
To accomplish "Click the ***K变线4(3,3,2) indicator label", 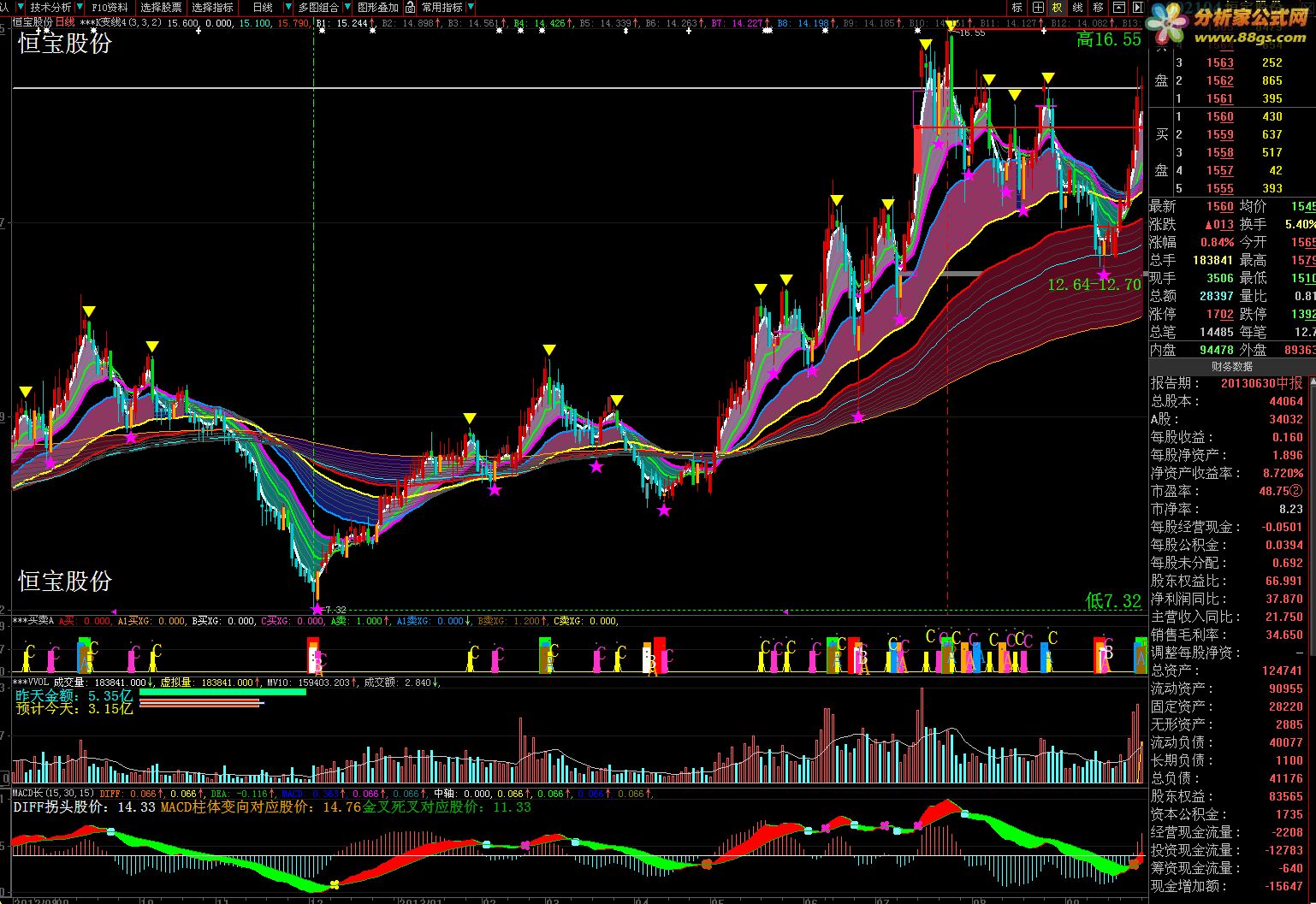I will [121, 23].
